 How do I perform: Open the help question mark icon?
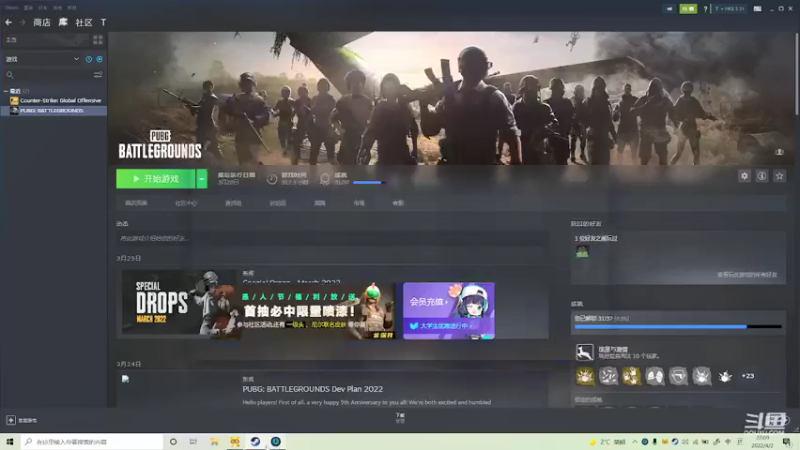click(705, 9)
